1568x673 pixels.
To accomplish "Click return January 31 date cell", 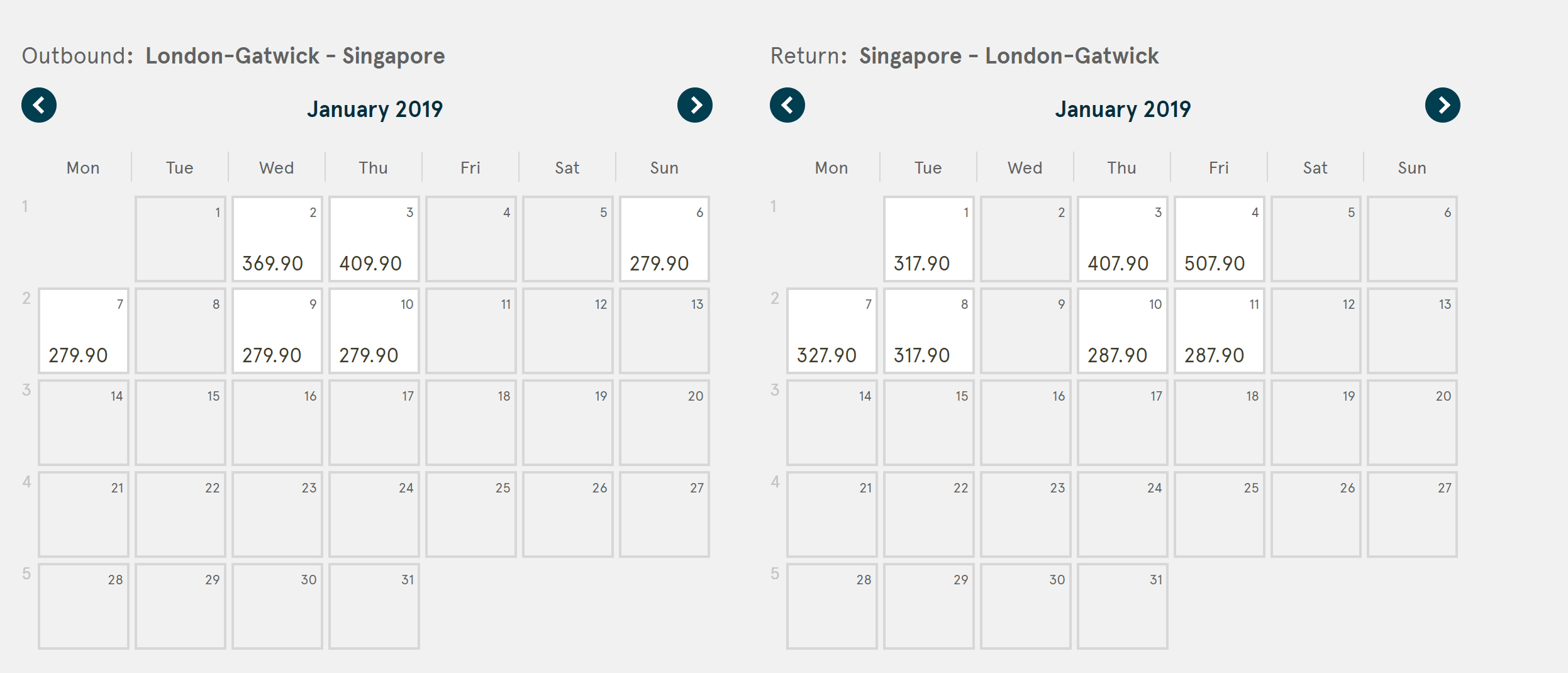I will [x=1122, y=606].
